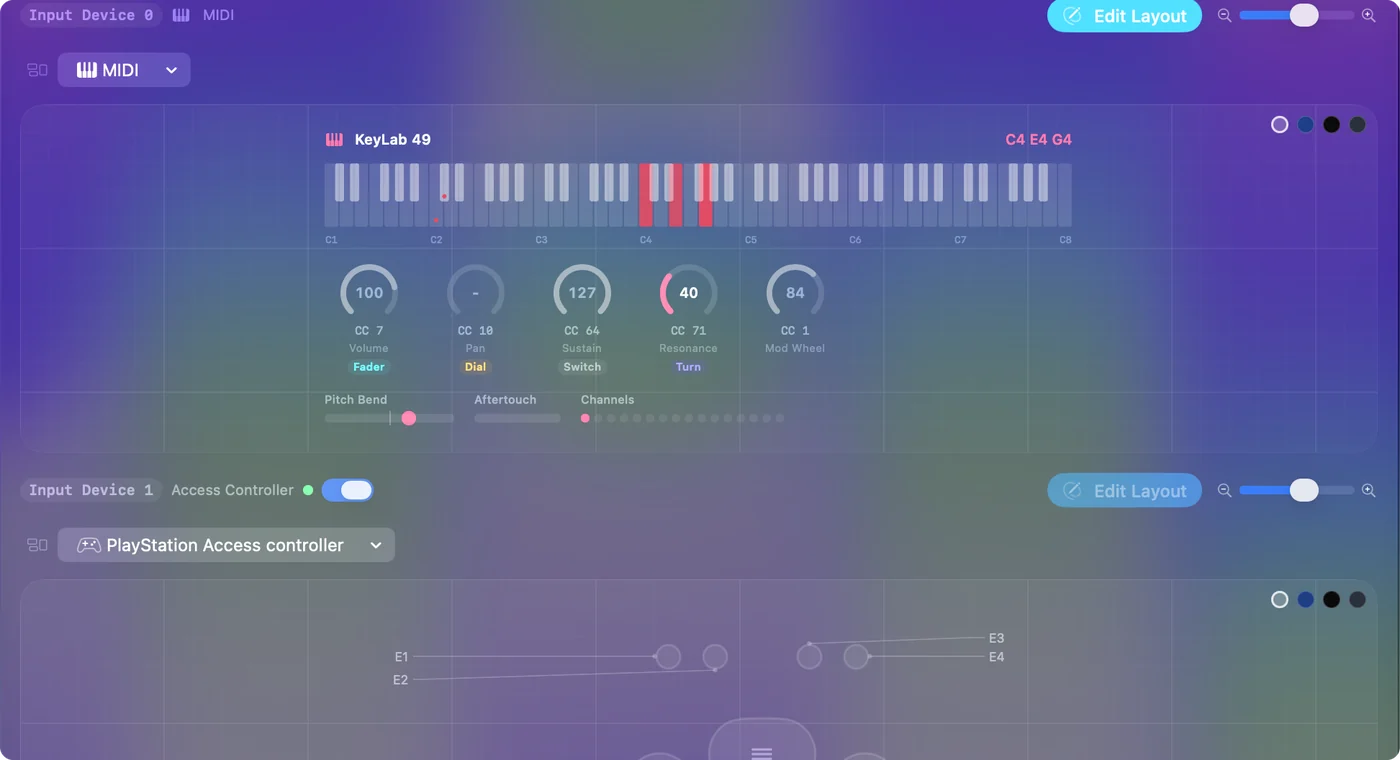The width and height of the screenshot is (1400, 760).
Task: Click the menu icon on the controller center button
Action: click(762, 752)
